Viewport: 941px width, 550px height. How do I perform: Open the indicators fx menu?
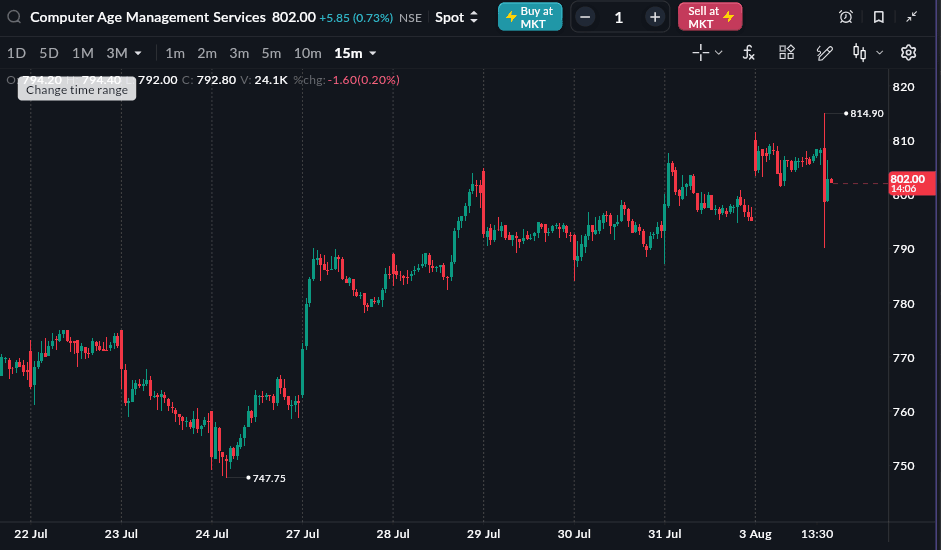click(x=748, y=53)
